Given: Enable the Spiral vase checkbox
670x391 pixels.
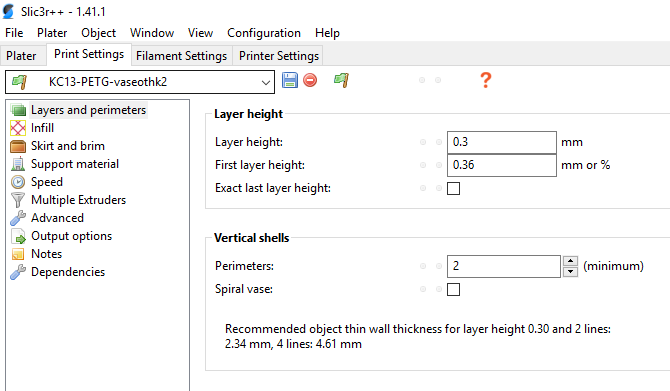Looking at the screenshot, I should [453, 289].
